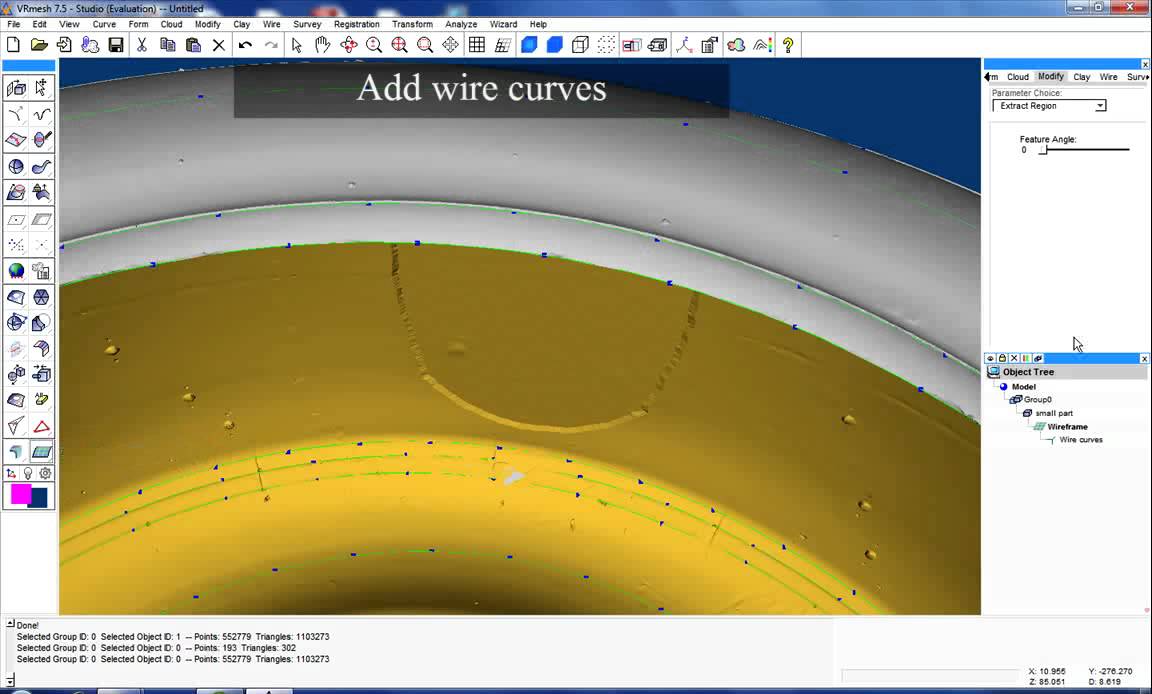The height and width of the screenshot is (694, 1152).
Task: Open the File menu
Action: point(13,24)
